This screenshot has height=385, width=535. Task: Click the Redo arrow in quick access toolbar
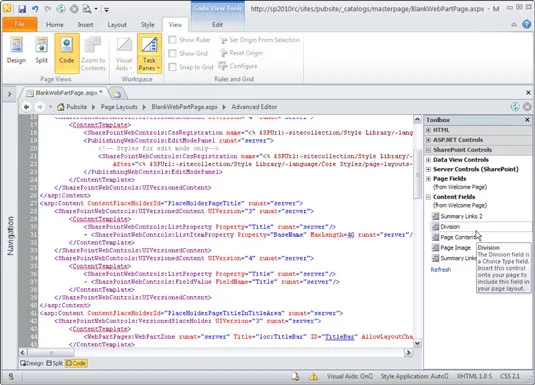(x=48, y=9)
